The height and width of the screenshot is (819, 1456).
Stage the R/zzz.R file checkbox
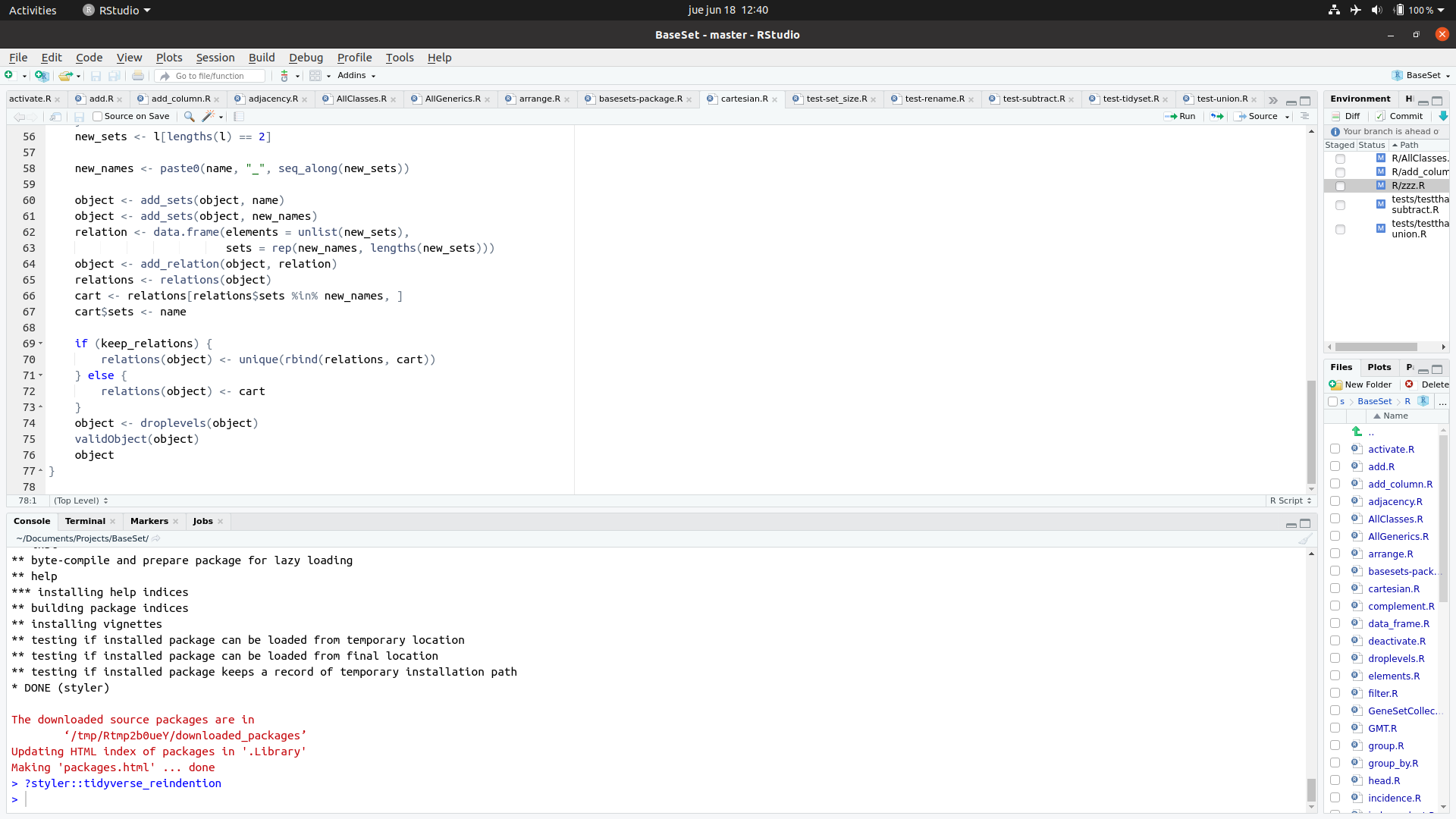coord(1340,186)
